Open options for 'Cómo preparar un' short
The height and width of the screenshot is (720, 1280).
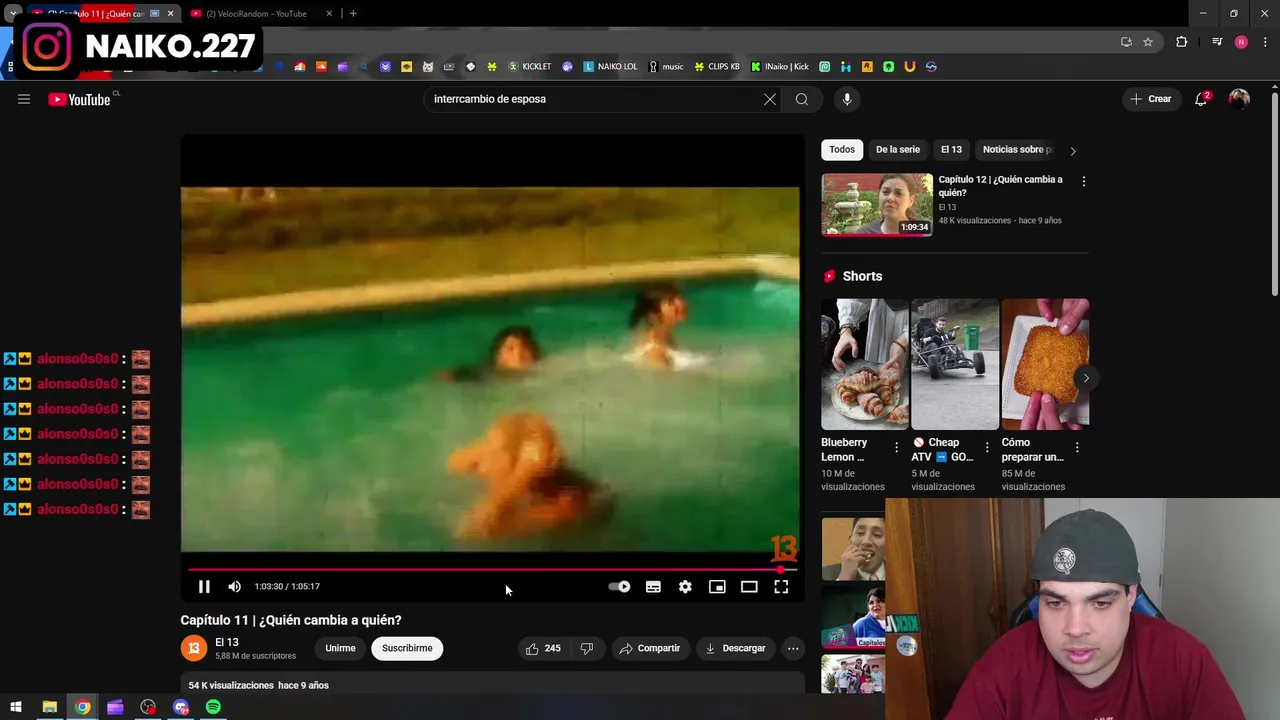pyautogui.click(x=1077, y=447)
